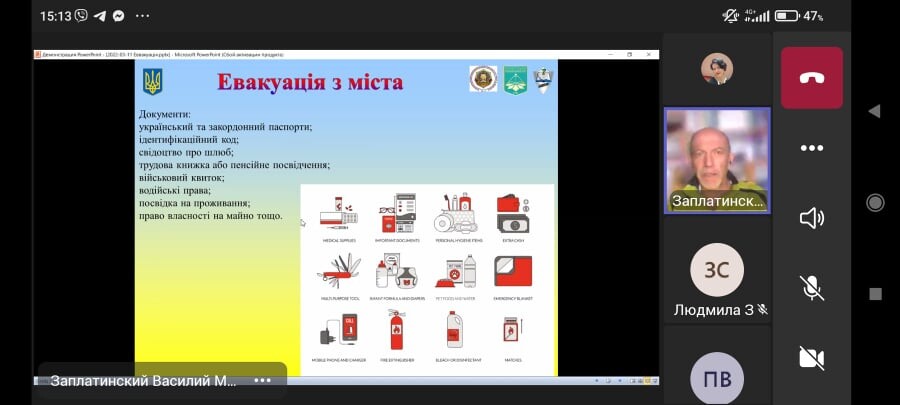Click the line водійські права;
Screen dimensions: 900x405
tap(175, 190)
